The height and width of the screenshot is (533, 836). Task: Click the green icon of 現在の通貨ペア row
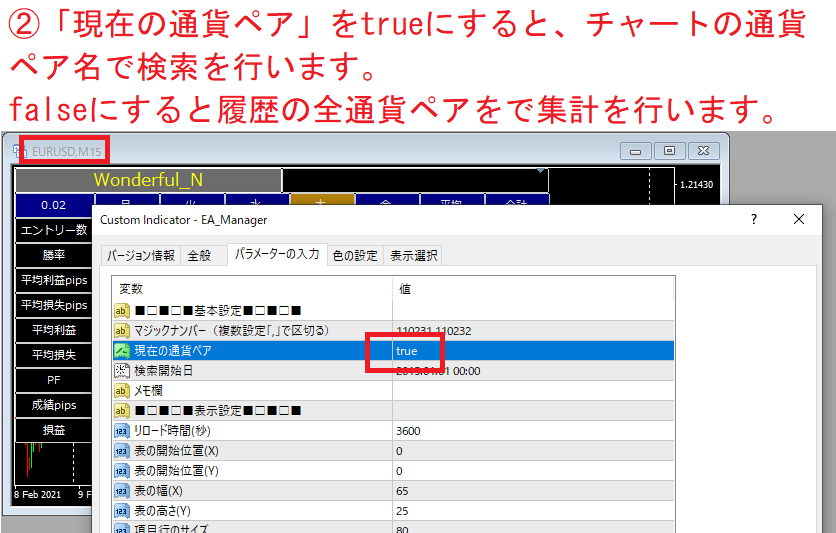[122, 351]
